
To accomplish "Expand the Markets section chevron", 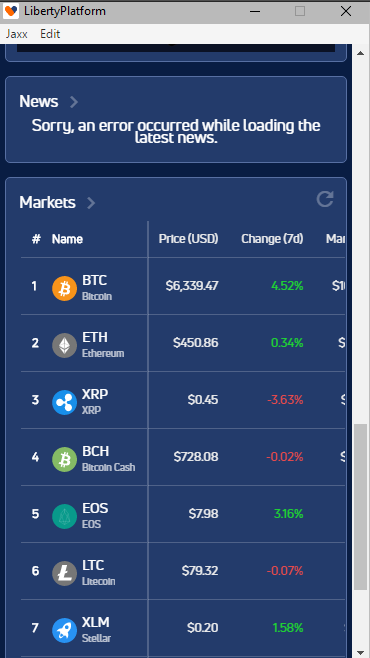I will point(91,203).
